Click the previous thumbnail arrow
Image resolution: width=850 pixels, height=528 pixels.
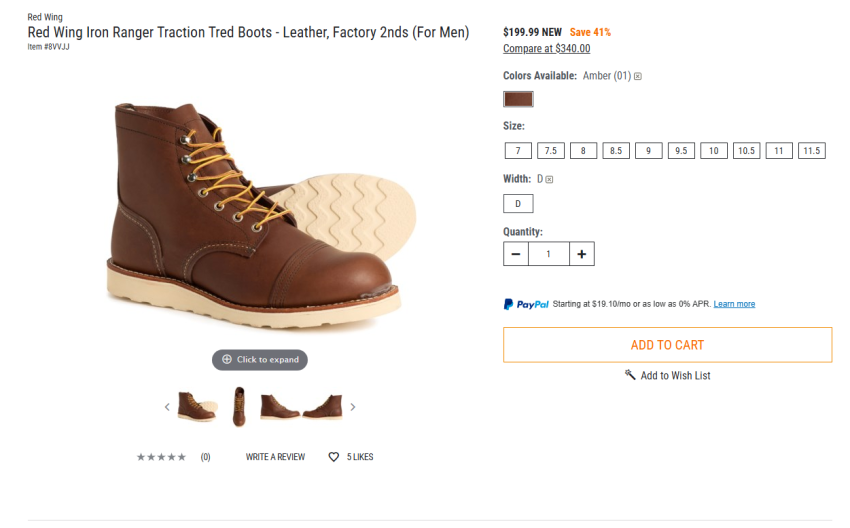(167, 407)
